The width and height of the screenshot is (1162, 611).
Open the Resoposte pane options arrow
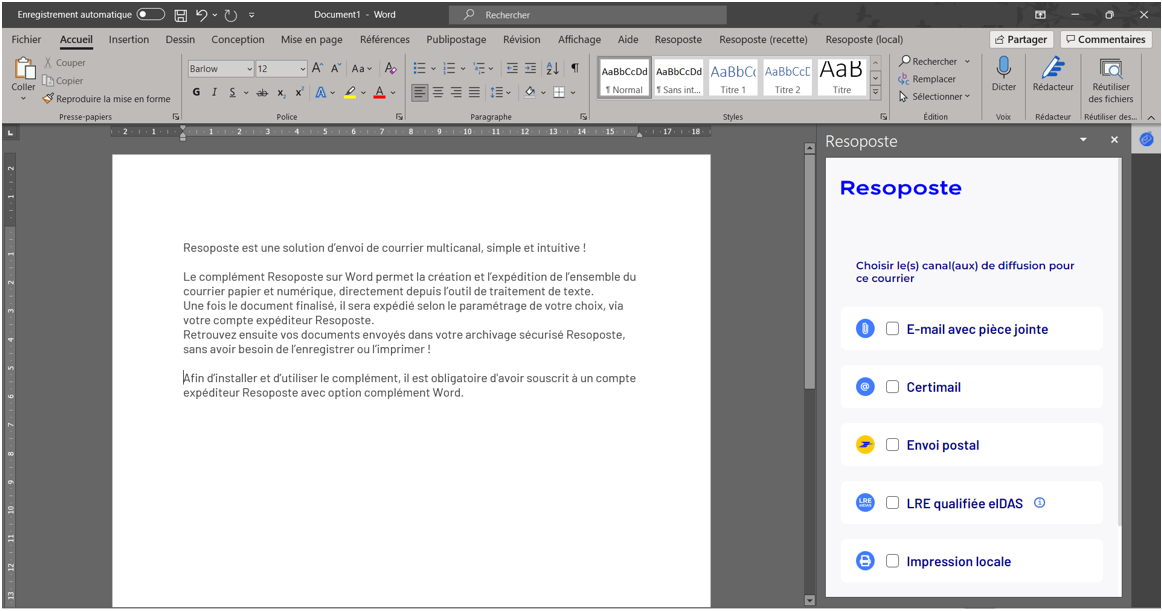pos(1083,141)
